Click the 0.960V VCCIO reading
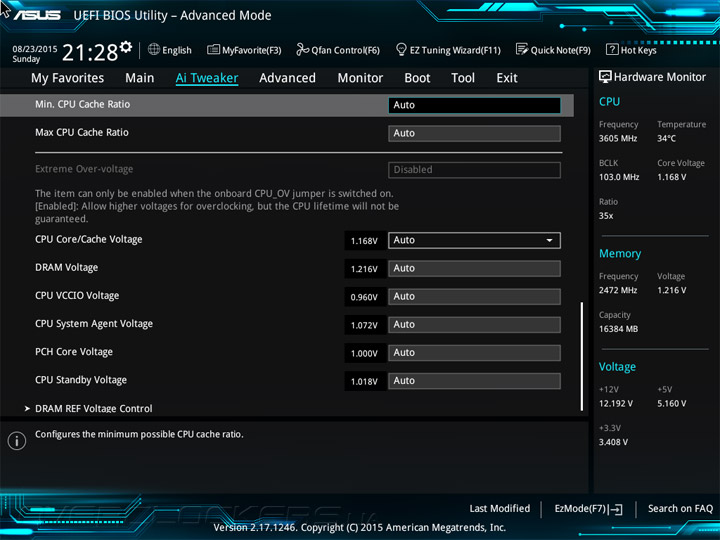 [x=364, y=297]
